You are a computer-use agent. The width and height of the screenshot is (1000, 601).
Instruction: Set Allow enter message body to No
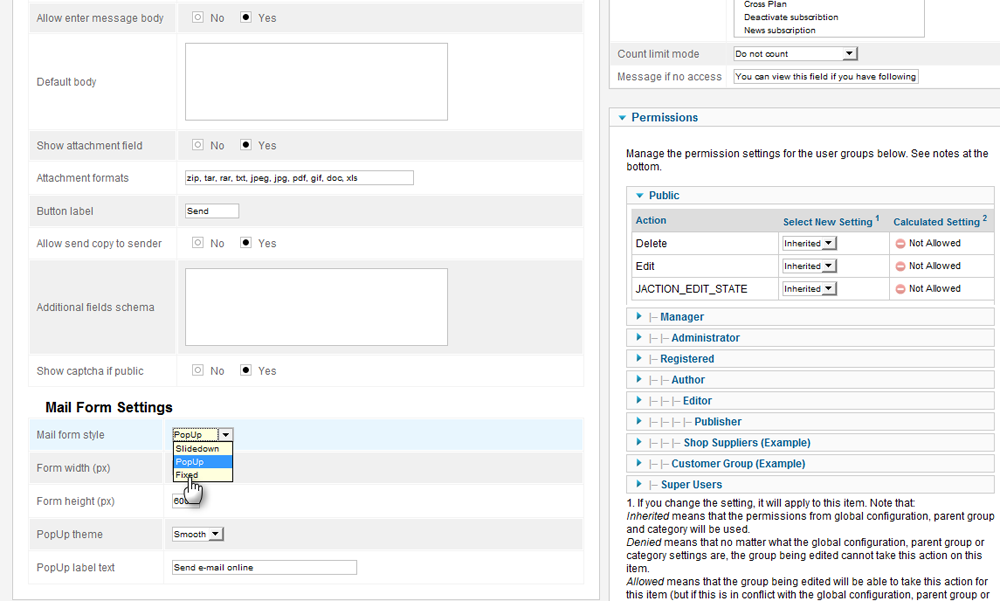tap(198, 18)
